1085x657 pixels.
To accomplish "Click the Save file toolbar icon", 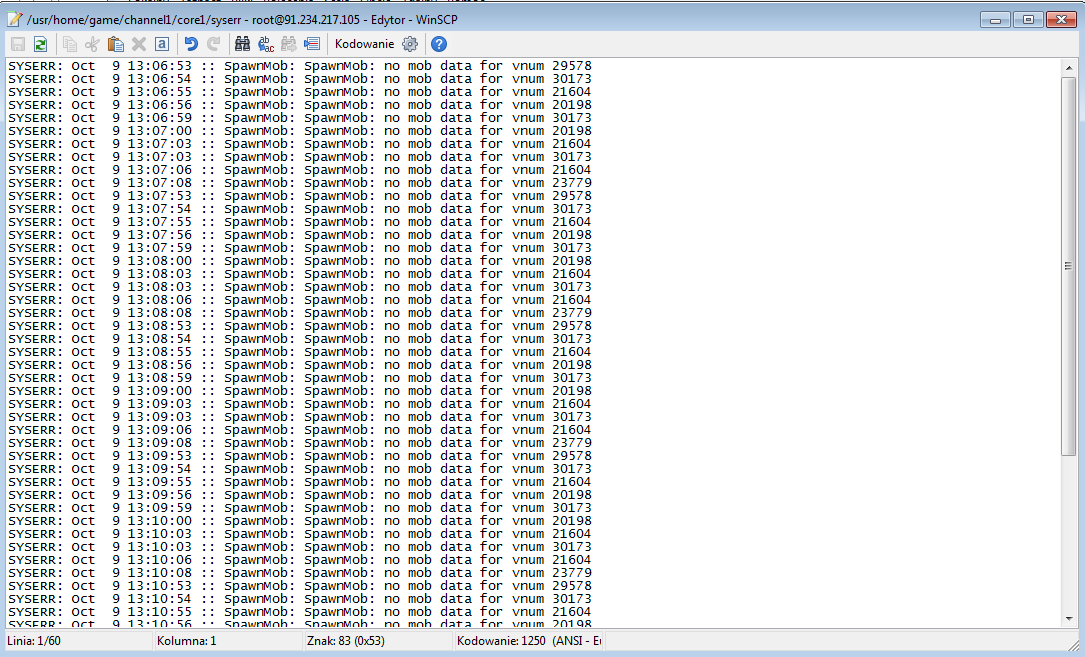I will click(x=18, y=44).
